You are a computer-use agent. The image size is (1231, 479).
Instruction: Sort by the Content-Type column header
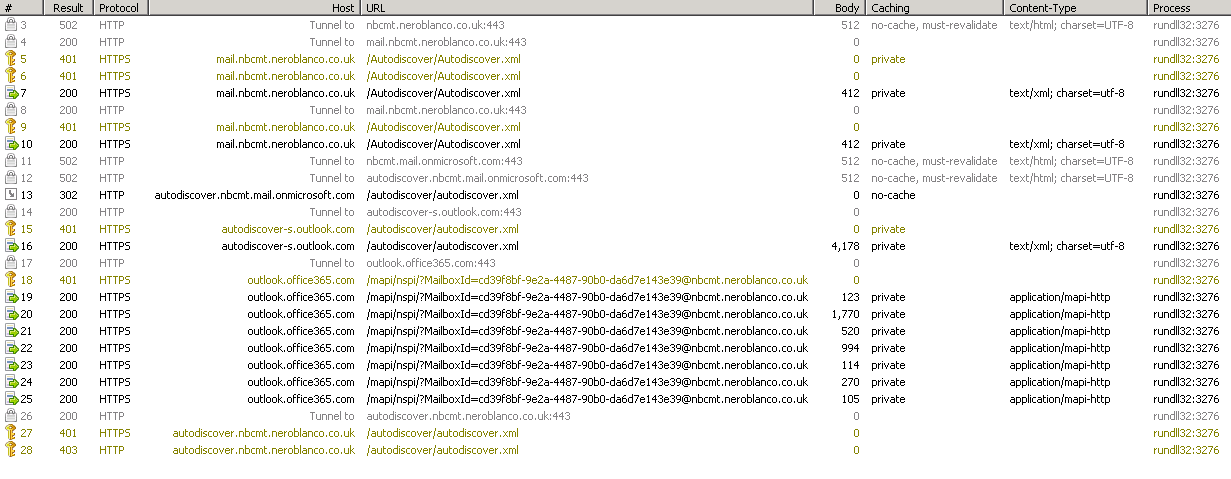[1076, 8]
